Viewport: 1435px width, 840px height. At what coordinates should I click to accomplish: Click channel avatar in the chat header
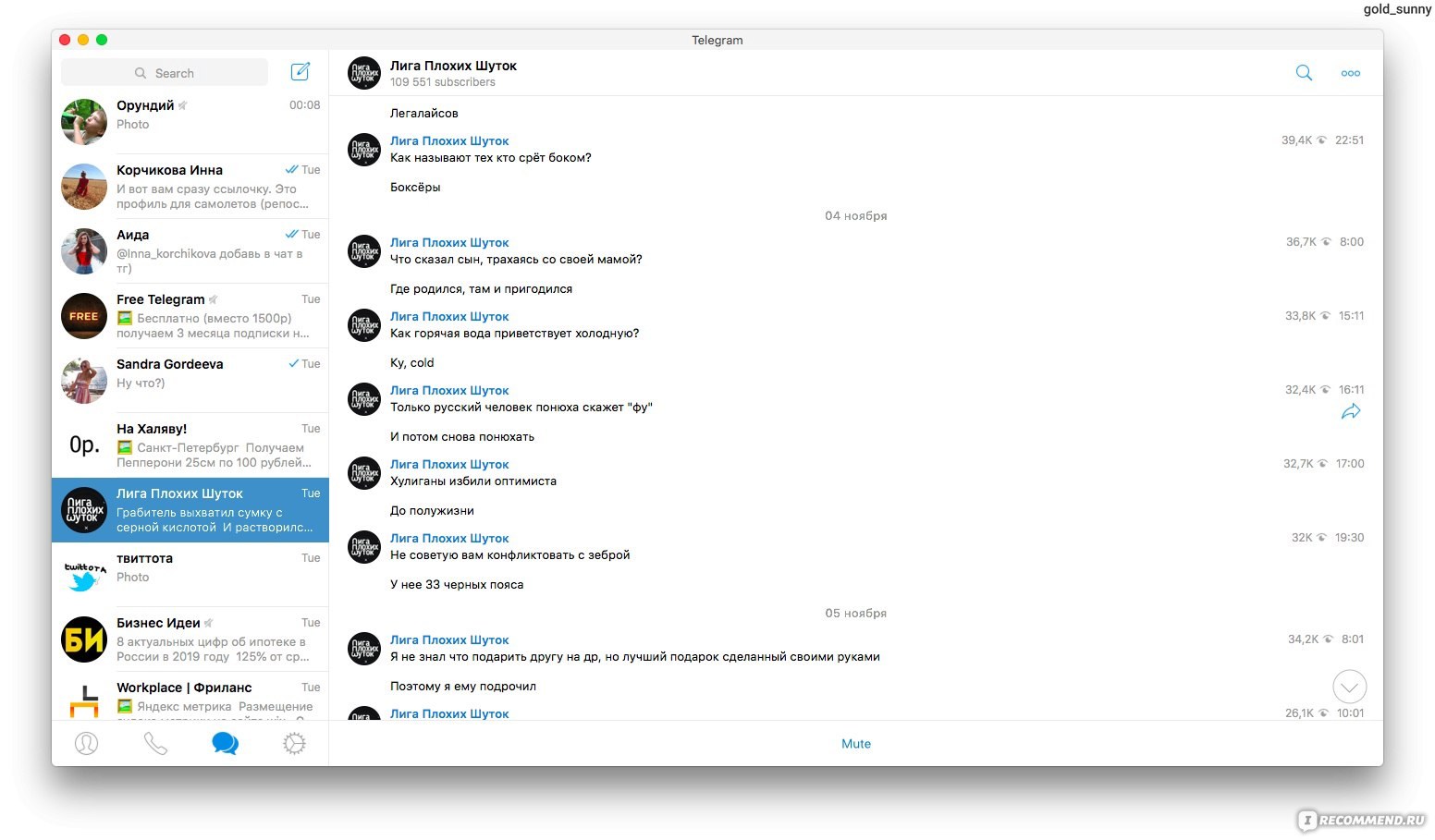coord(363,73)
